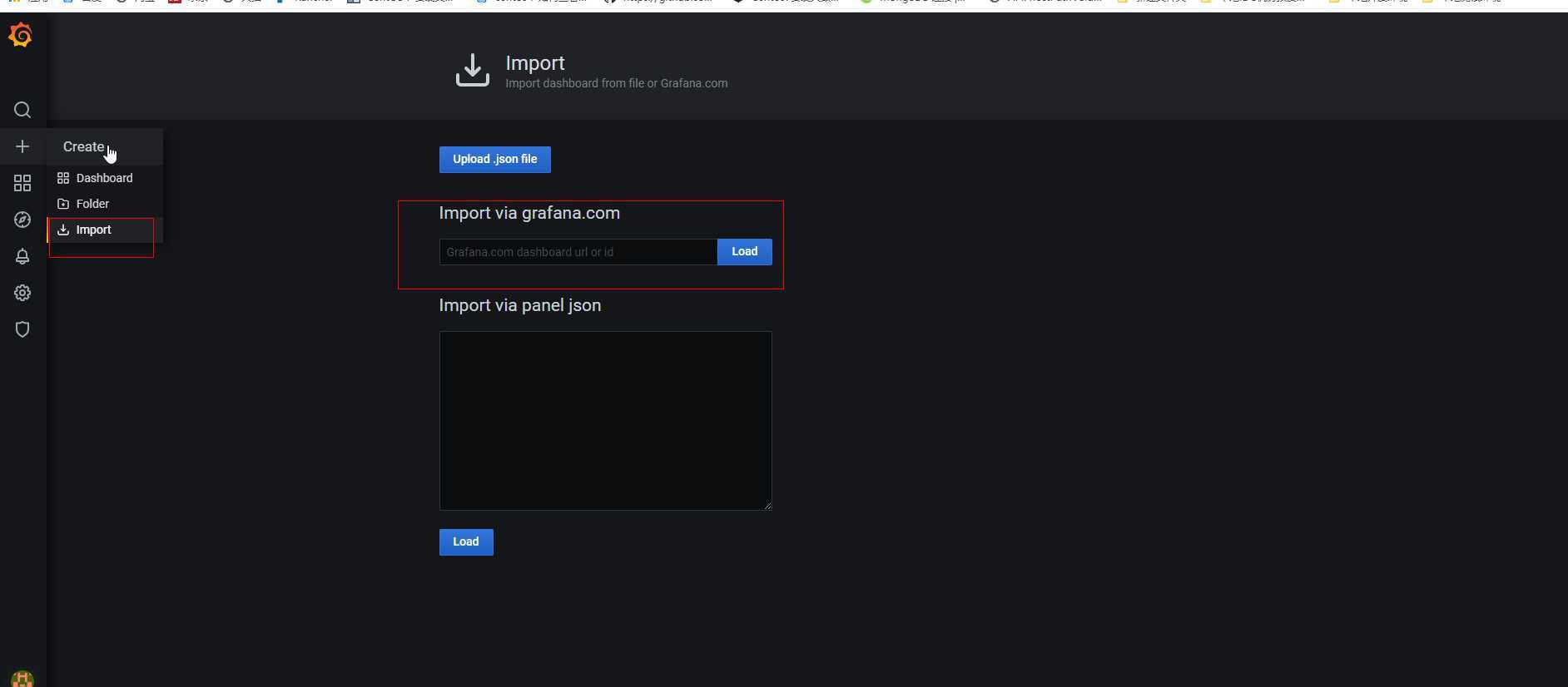Click the plus Create icon in sidebar
Viewport: 1568px width, 687px height.
coord(22,146)
